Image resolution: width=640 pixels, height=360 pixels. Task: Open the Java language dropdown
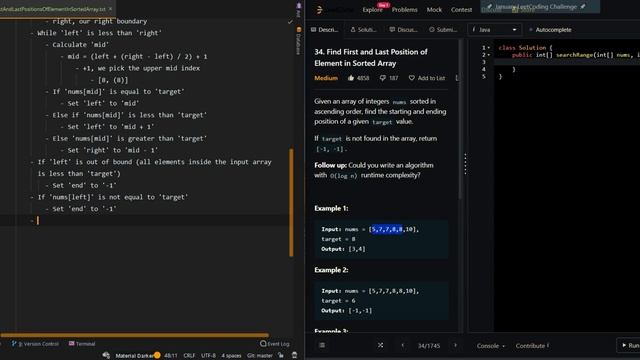[x=494, y=29]
